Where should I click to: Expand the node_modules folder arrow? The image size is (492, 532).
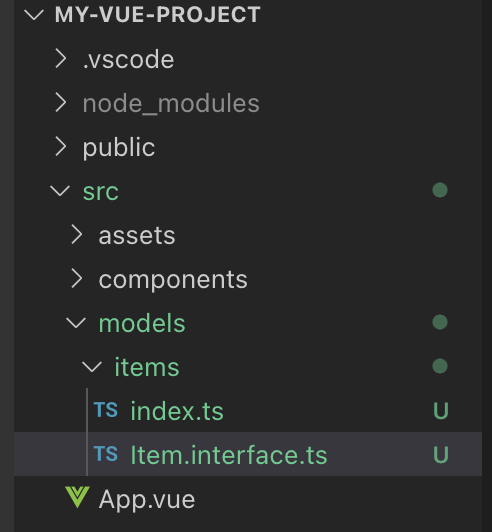point(61,102)
